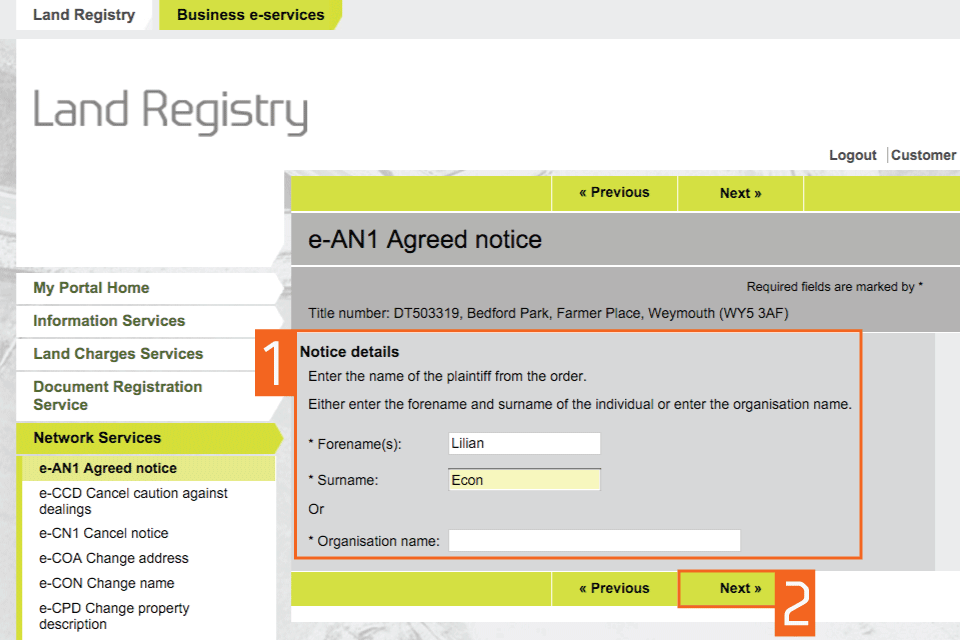Open the Land Registry tab
This screenshot has height=640, width=960.
[x=84, y=15]
